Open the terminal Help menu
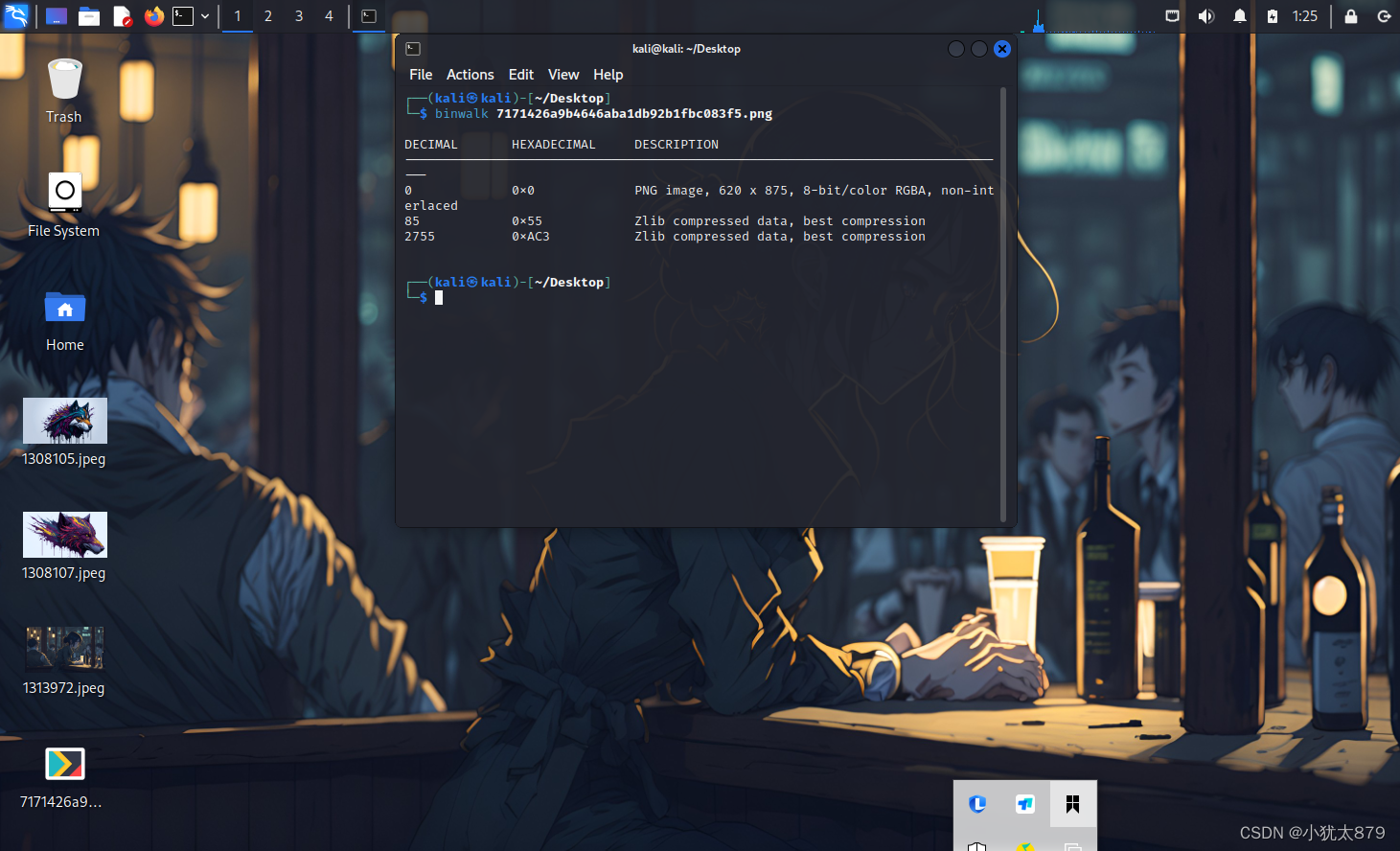The width and height of the screenshot is (1400, 851). tap(608, 75)
